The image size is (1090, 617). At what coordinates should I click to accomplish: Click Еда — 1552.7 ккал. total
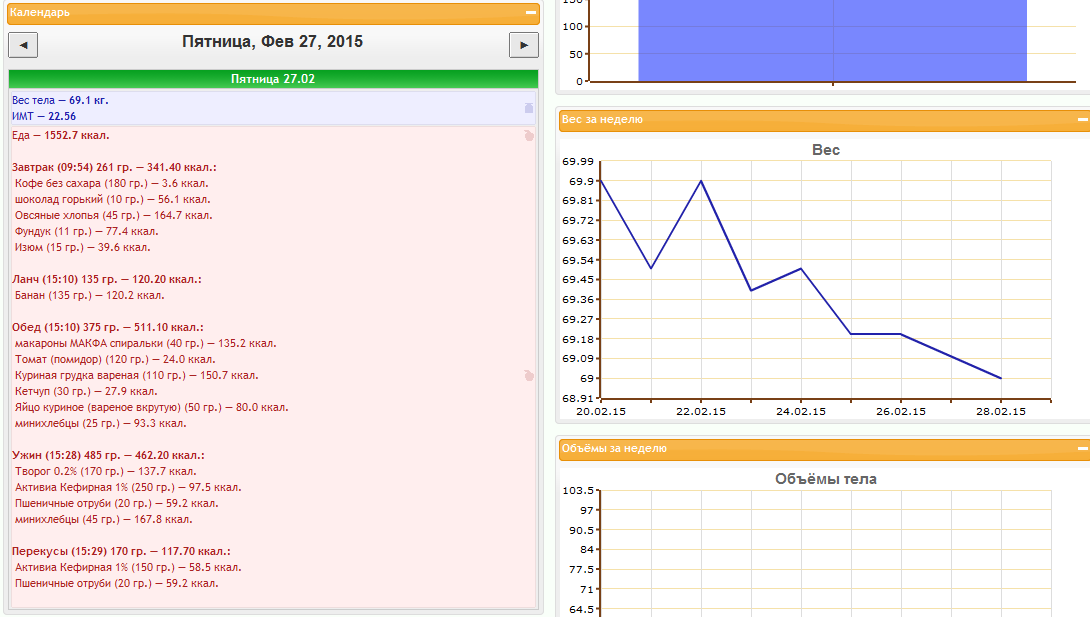60,135
